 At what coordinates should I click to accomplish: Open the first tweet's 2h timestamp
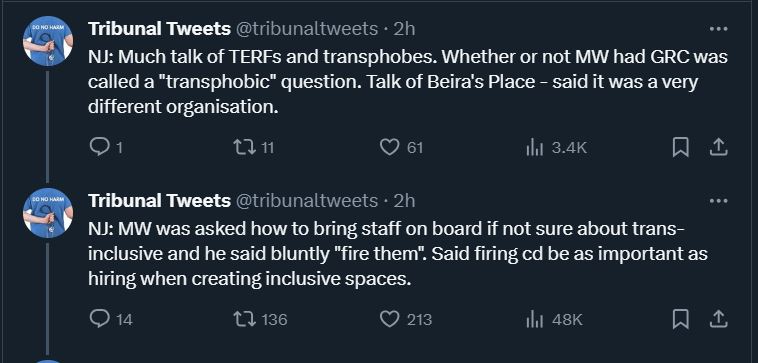click(x=404, y=29)
